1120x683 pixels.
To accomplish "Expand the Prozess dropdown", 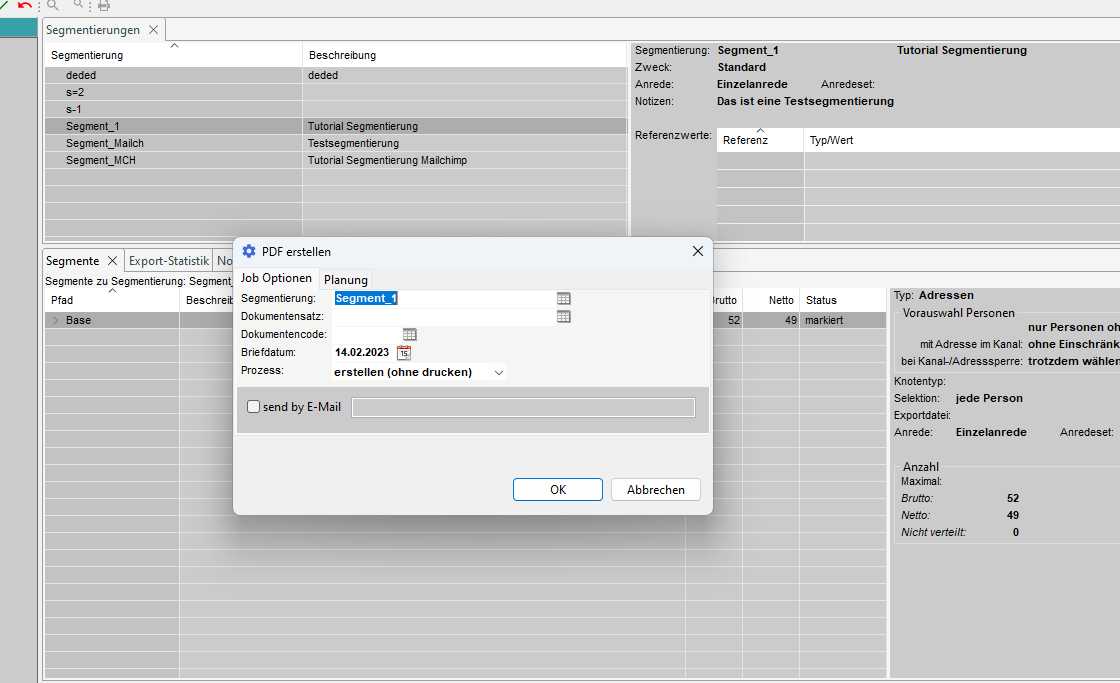I will (x=498, y=372).
